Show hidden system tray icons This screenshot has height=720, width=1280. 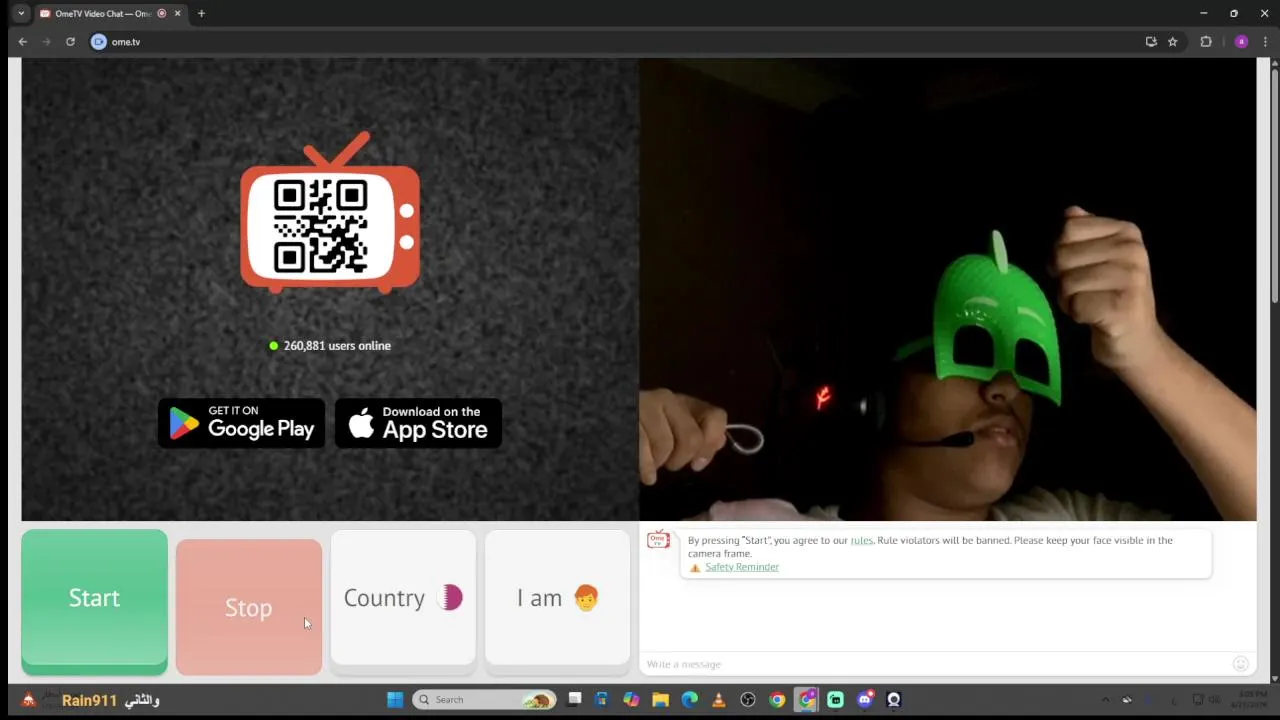point(1105,700)
